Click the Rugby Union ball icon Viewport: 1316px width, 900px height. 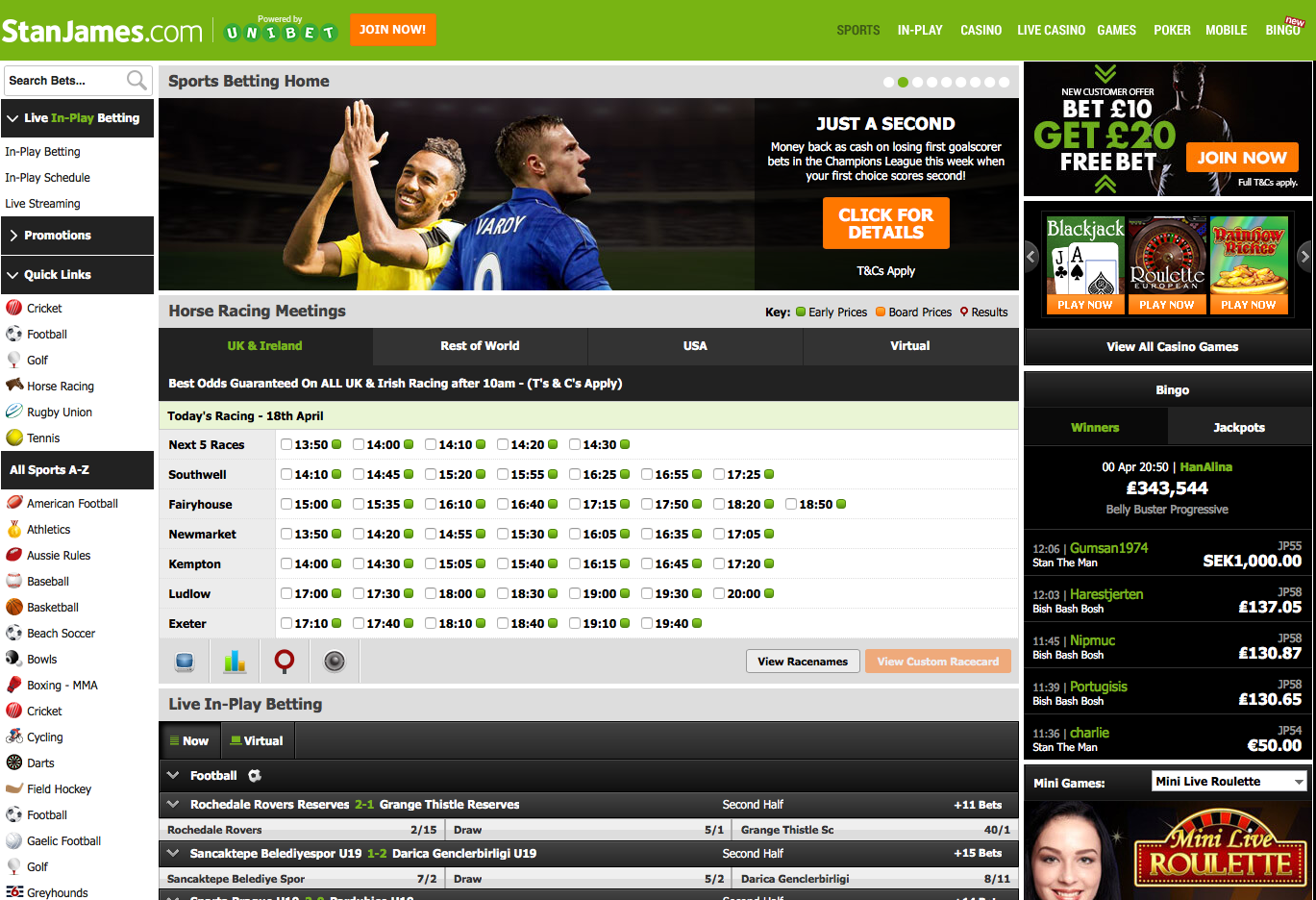click(x=13, y=412)
